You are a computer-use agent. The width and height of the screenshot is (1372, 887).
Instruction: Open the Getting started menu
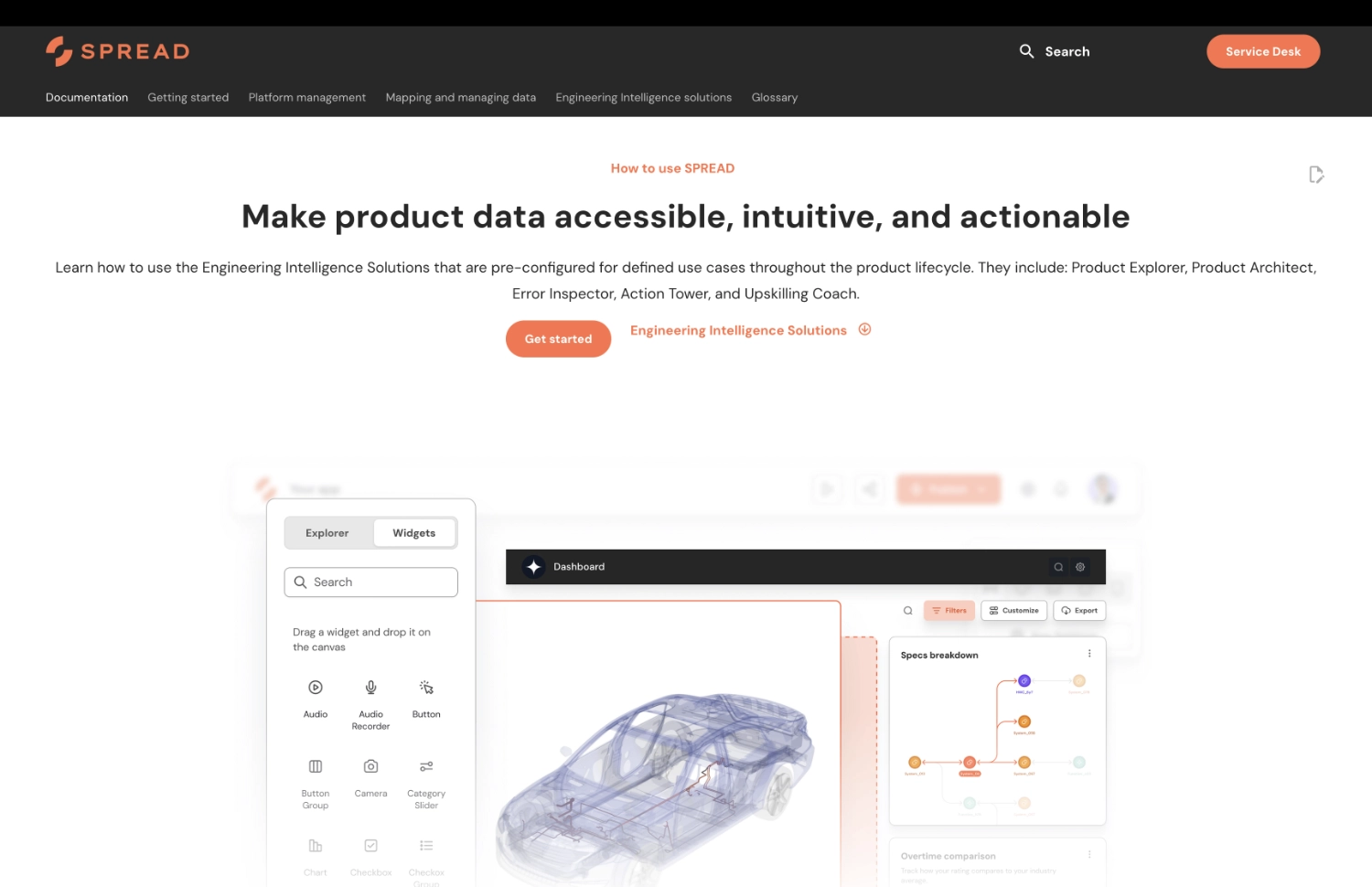pyautogui.click(x=188, y=98)
